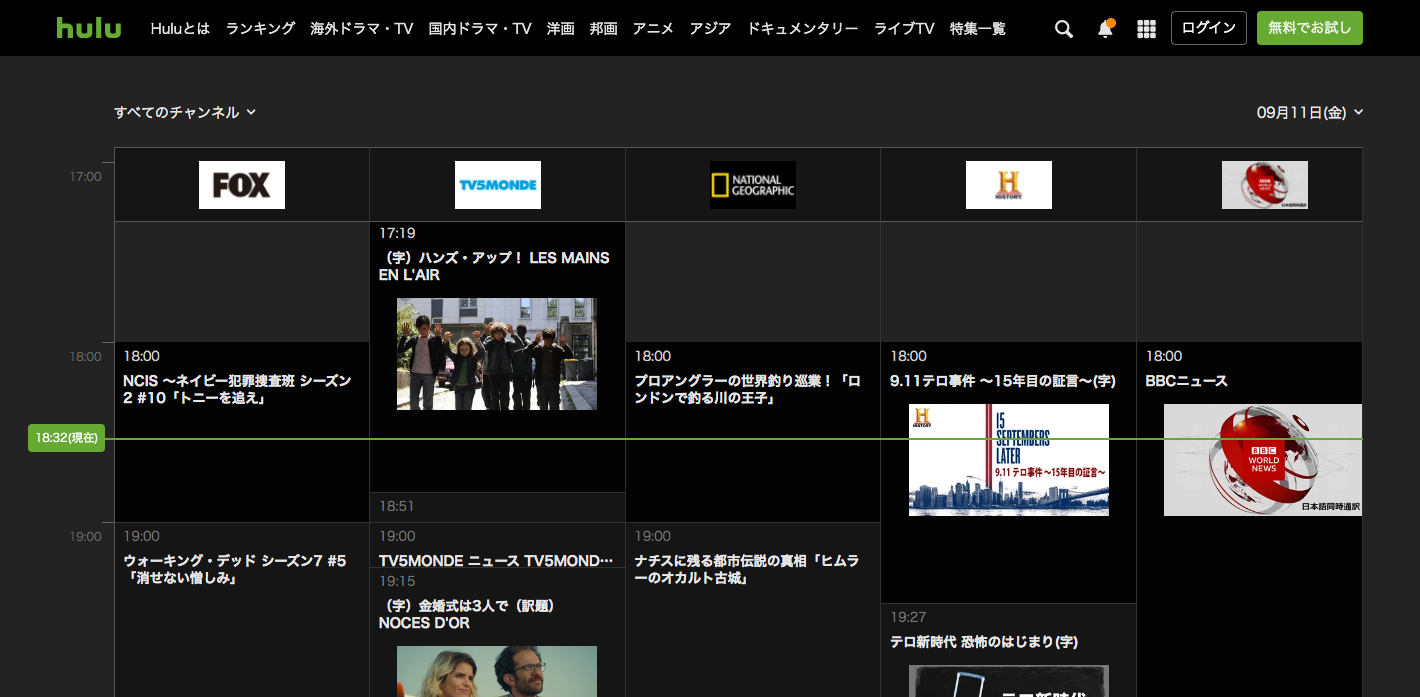Select the TV5MONDE channel logo
The width and height of the screenshot is (1420, 697).
(497, 185)
